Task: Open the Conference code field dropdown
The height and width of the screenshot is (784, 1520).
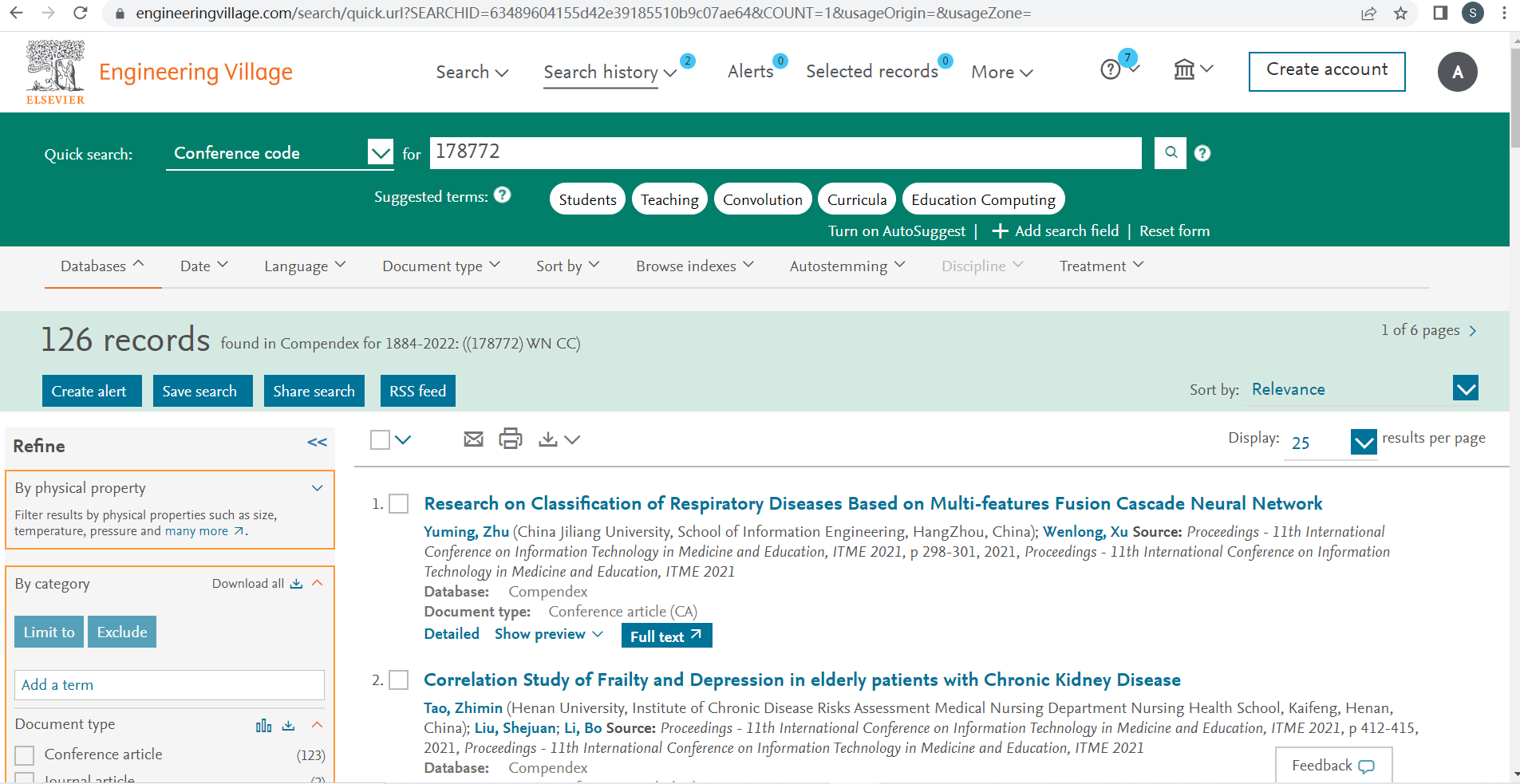Action: pos(380,152)
